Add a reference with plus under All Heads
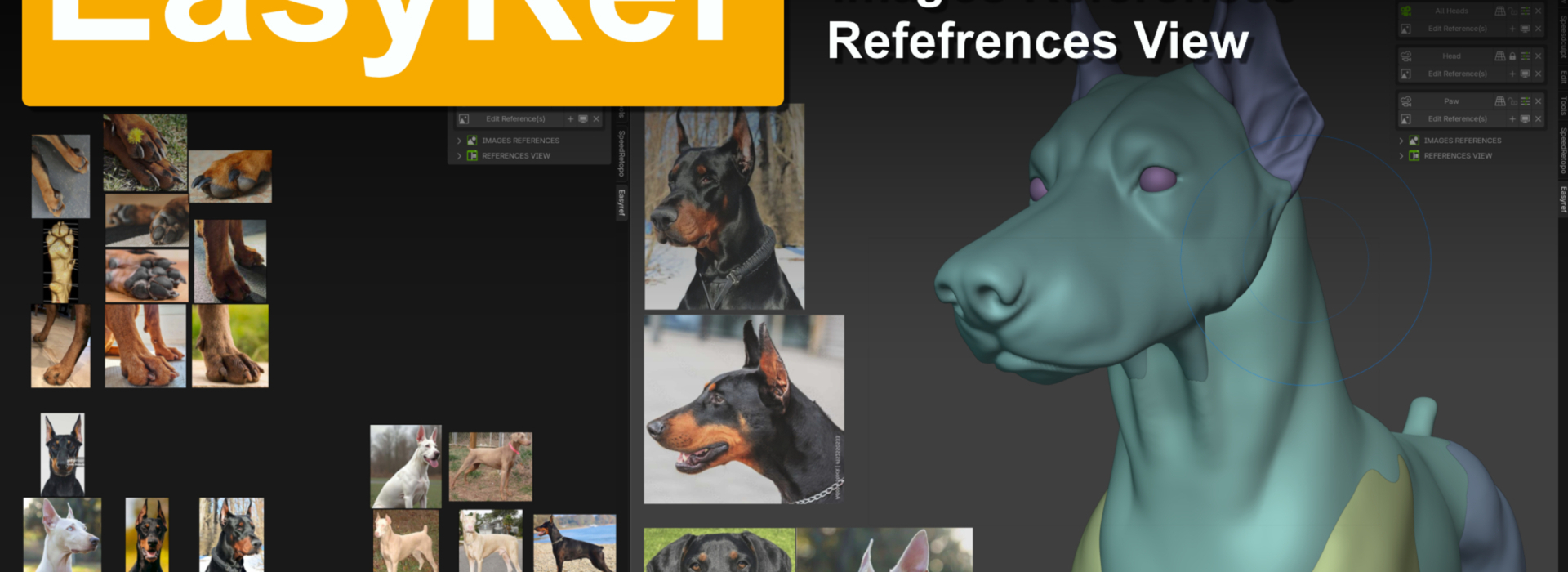 [x=1512, y=29]
